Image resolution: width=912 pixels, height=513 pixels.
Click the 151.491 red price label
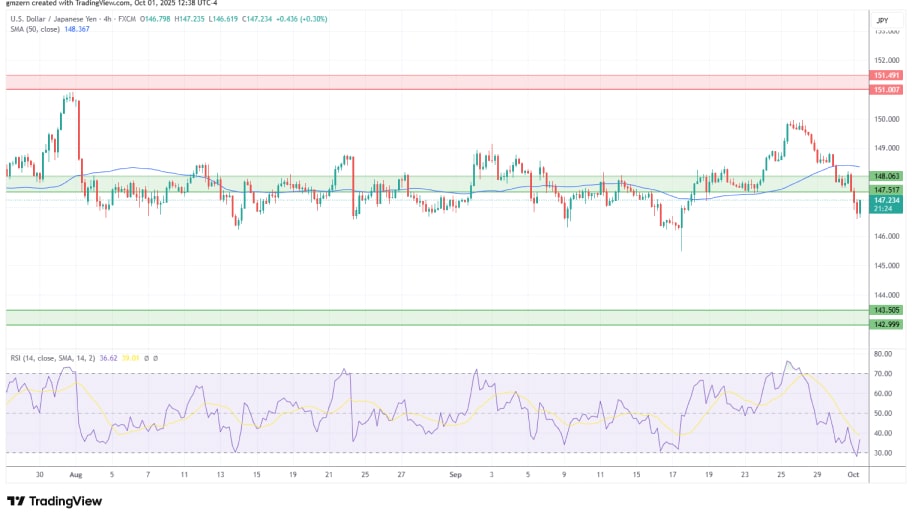coord(884,75)
